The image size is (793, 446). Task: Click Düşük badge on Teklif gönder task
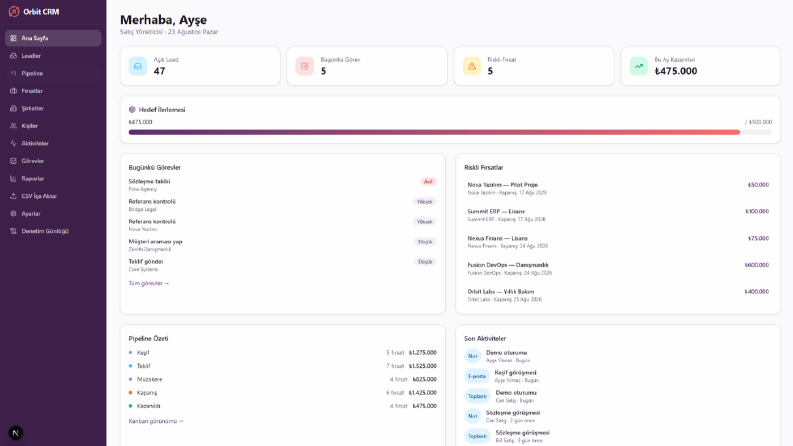[x=425, y=262]
